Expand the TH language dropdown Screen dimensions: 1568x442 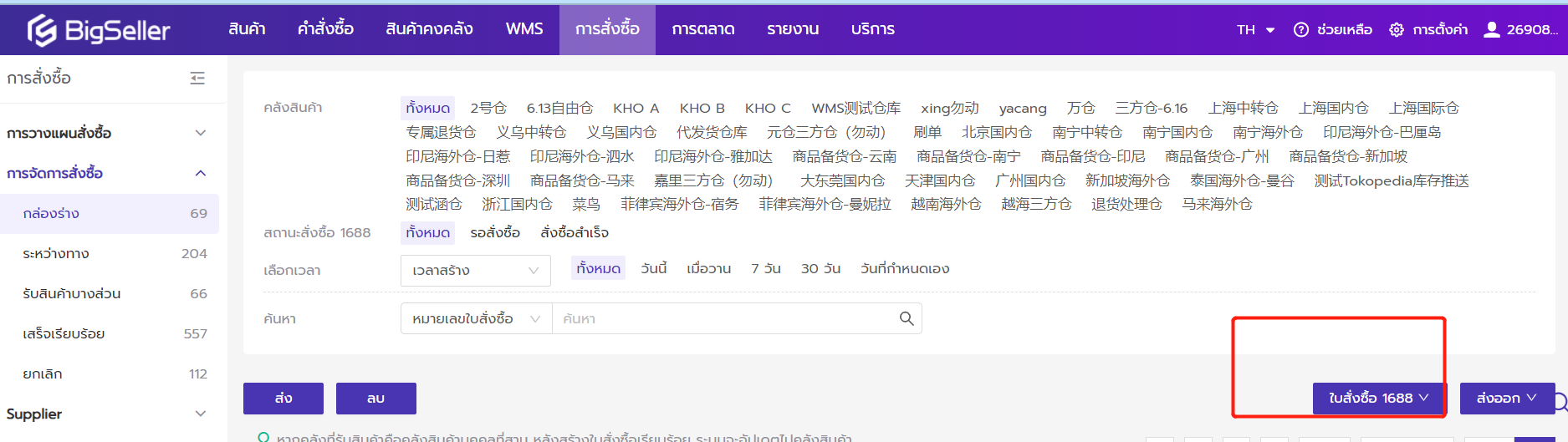coord(1255,30)
